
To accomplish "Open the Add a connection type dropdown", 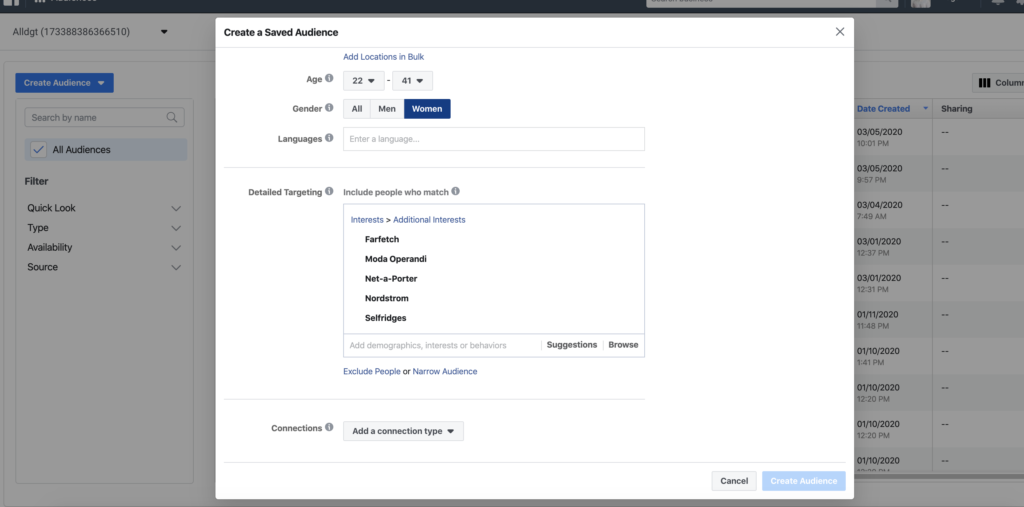I will tap(403, 431).
